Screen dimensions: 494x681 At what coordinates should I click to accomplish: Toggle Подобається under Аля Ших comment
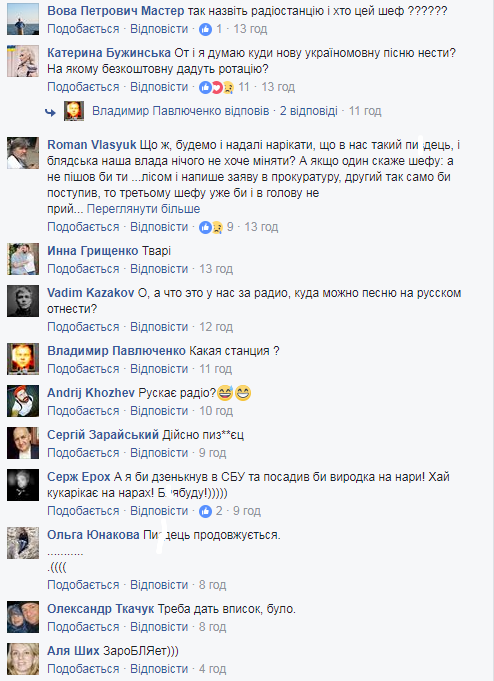[x=83, y=669]
